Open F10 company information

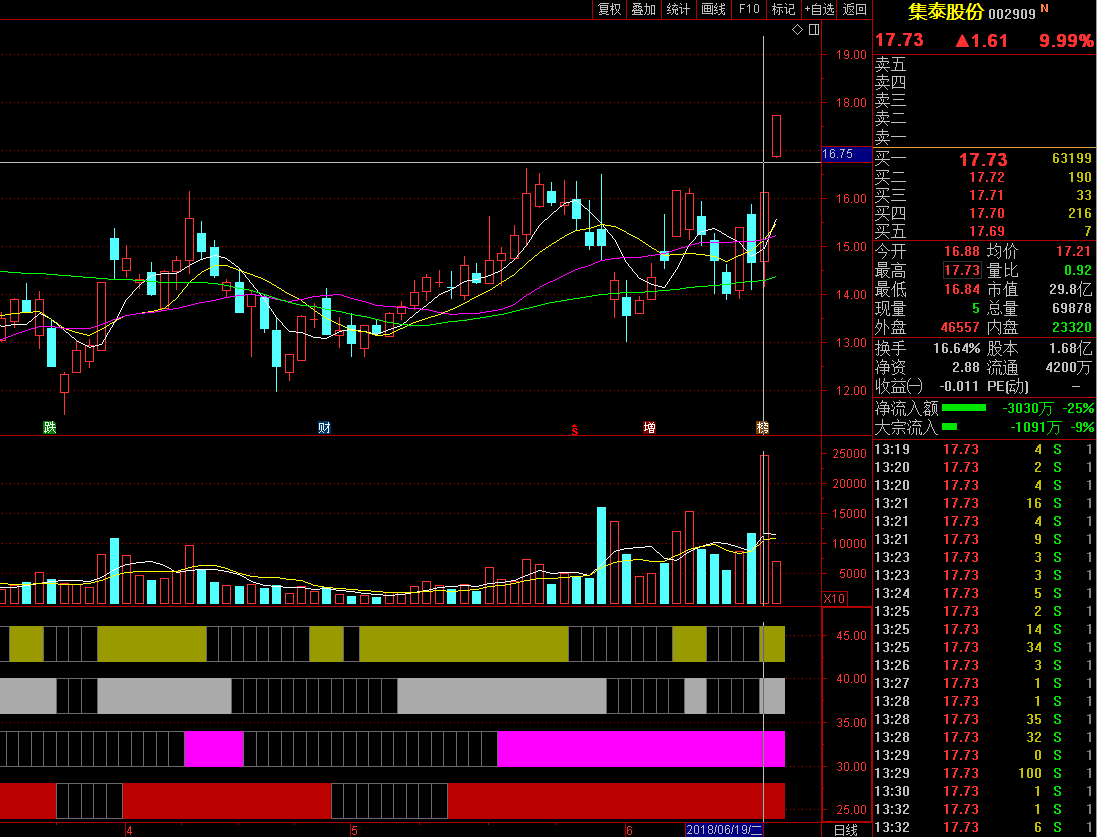(749, 9)
